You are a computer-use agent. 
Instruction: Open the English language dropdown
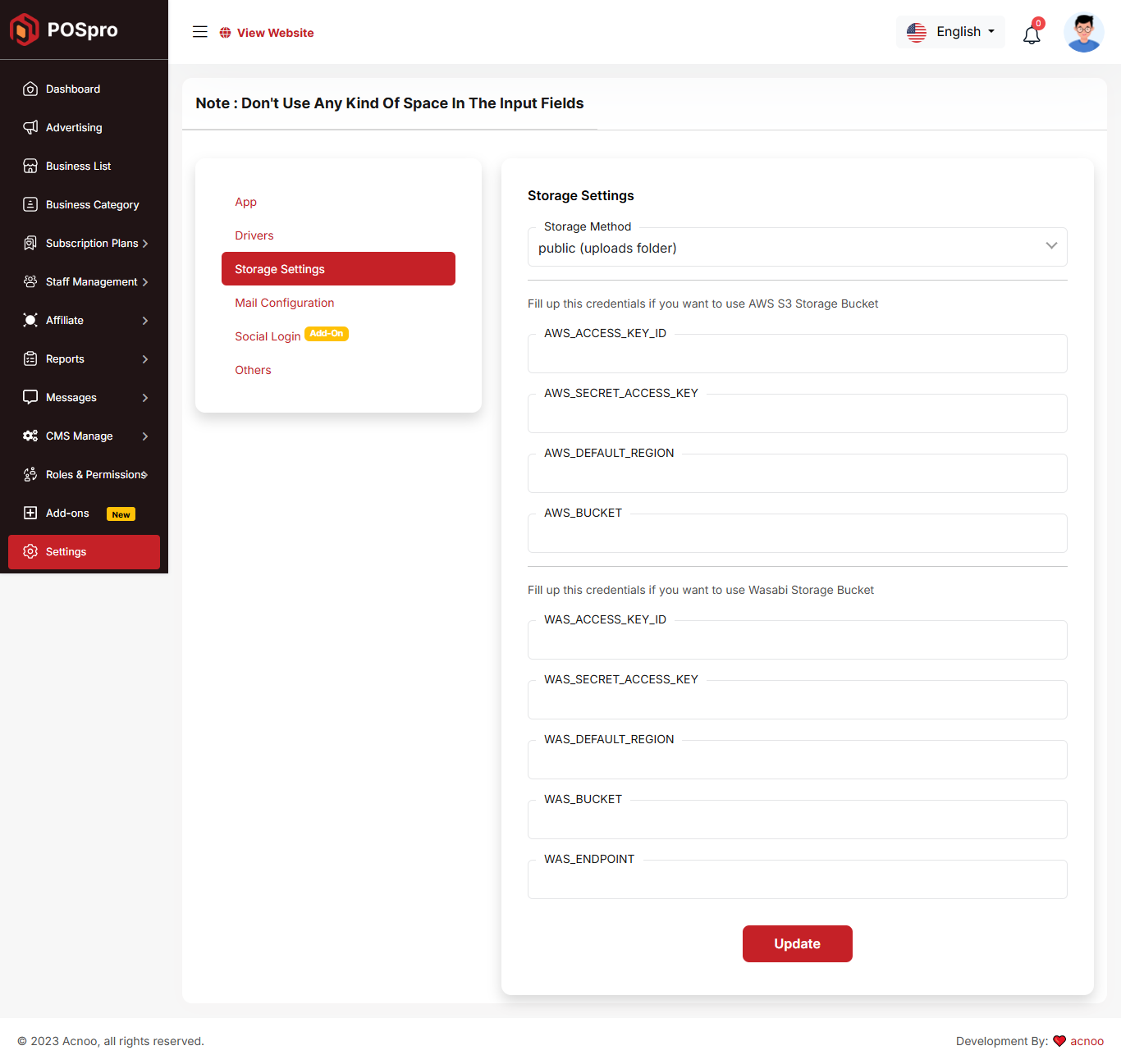[950, 32]
